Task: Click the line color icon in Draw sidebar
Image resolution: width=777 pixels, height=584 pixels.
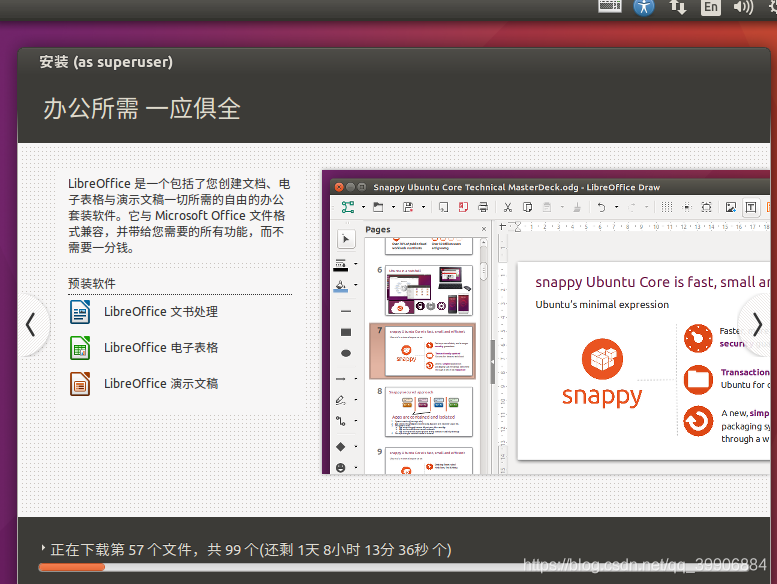Action: 341,265
